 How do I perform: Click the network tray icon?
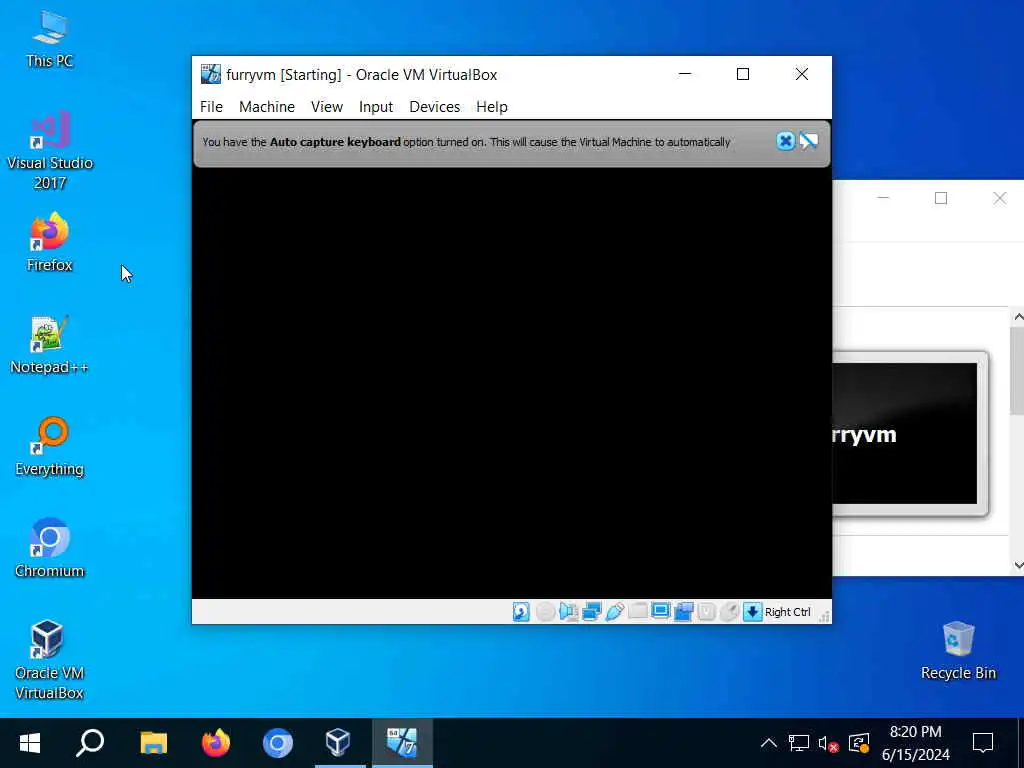(799, 743)
